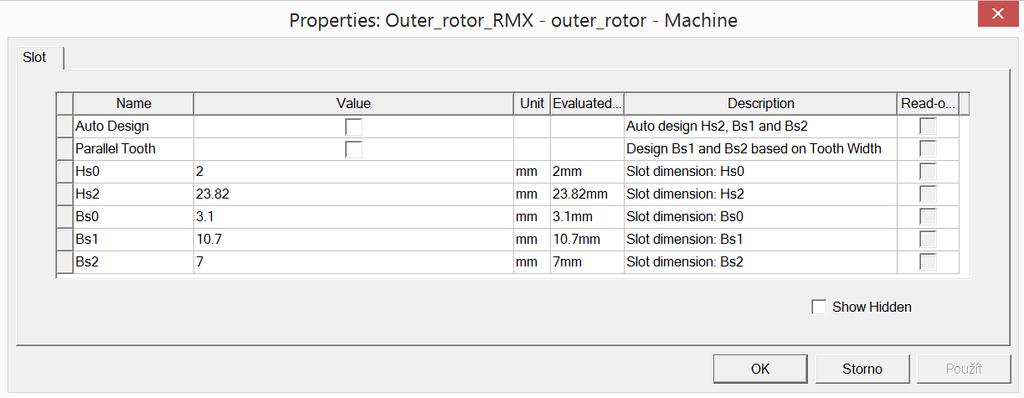The height and width of the screenshot is (398, 1024).
Task: Click the Read-only column header
Action: [928, 103]
